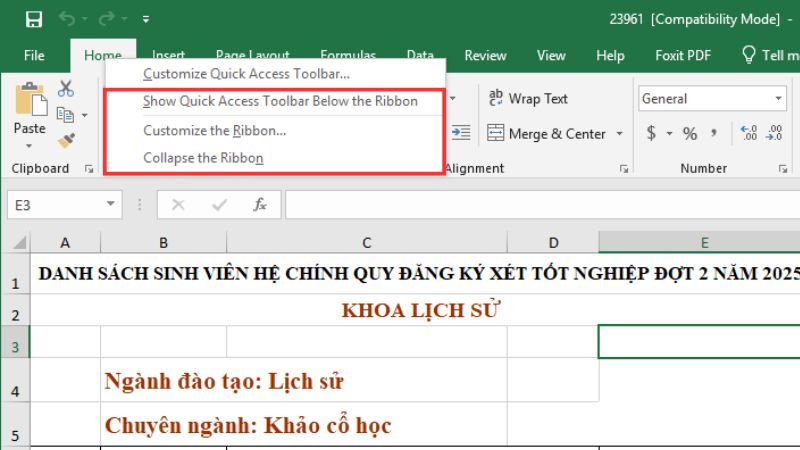800x450 pixels.
Task: Apply the Percent Style format
Action: (x=690, y=133)
